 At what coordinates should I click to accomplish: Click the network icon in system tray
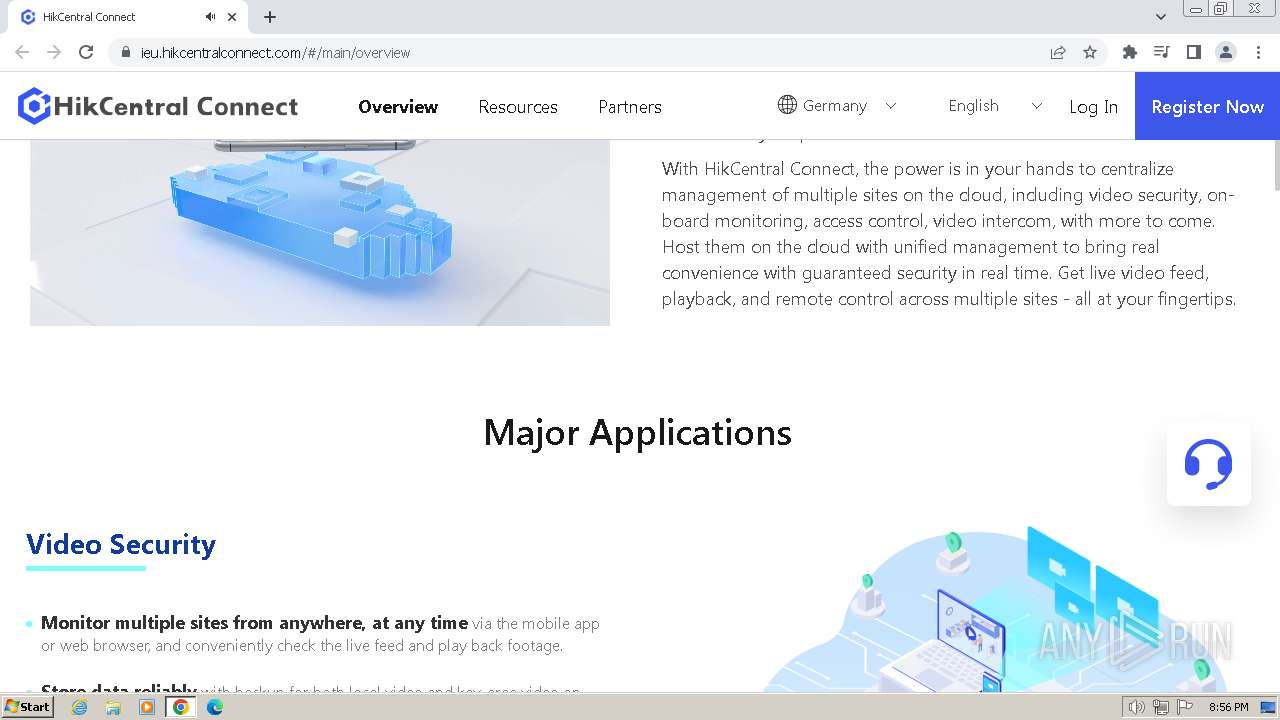[x=1161, y=707]
